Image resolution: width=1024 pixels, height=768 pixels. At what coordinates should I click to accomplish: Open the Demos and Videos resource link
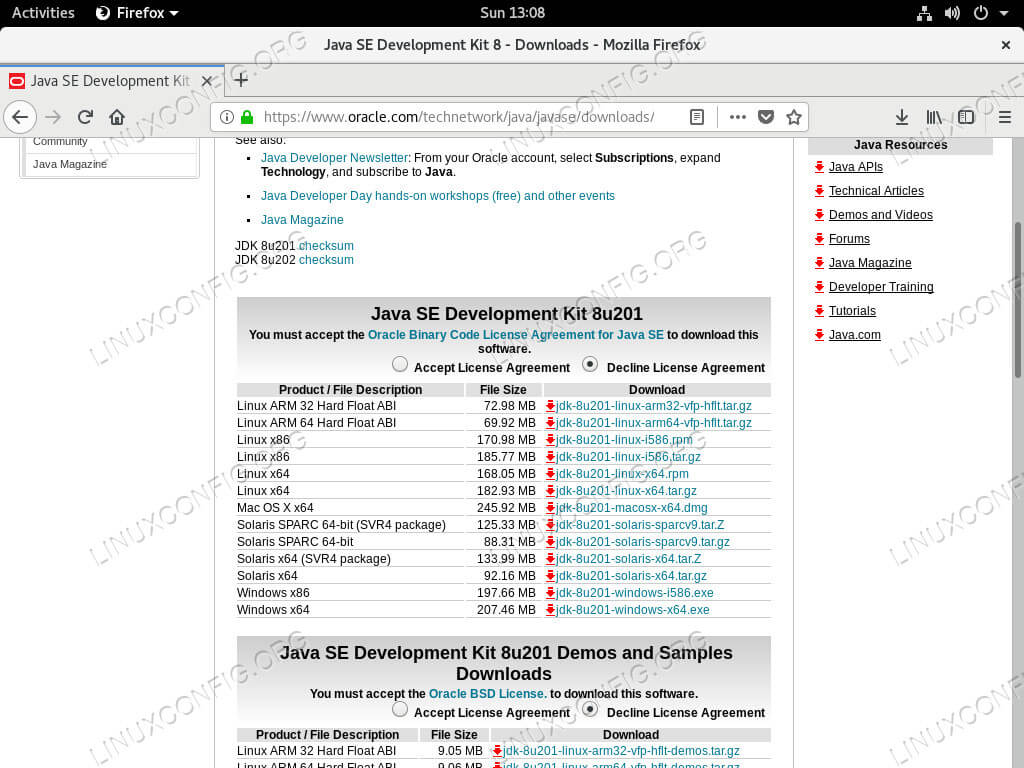[x=880, y=215]
